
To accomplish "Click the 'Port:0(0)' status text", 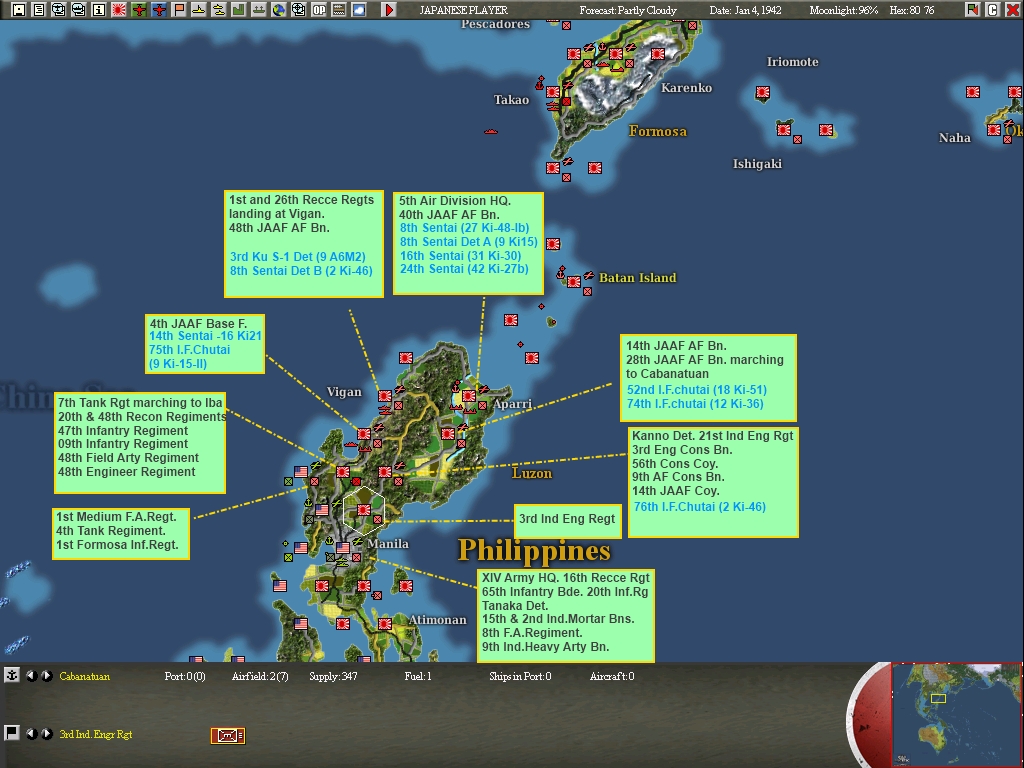I will pyautogui.click(x=185, y=677).
